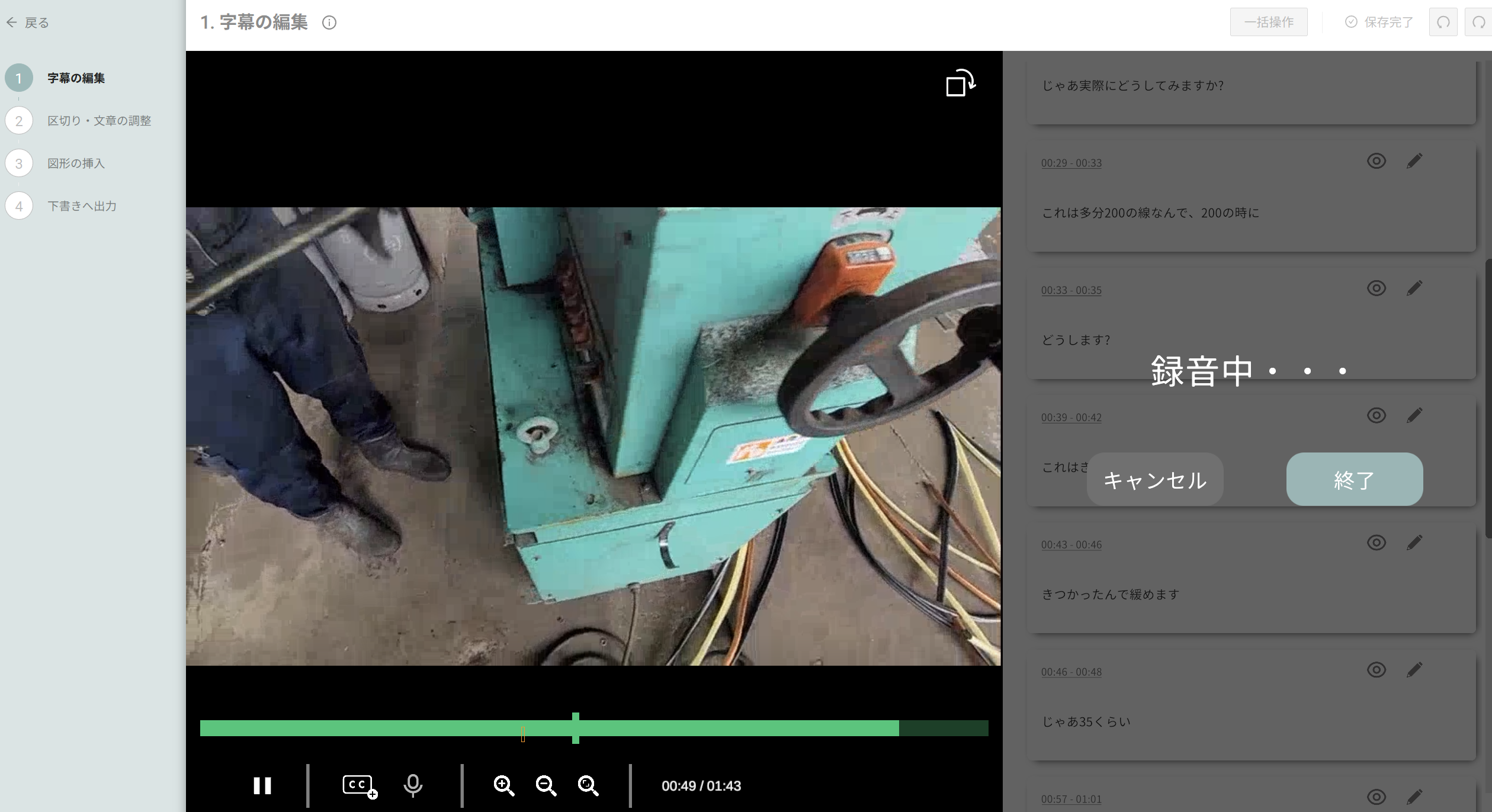Click the green timeline playhead handle
Viewport: 1492px width, 812px height.
(x=575, y=728)
